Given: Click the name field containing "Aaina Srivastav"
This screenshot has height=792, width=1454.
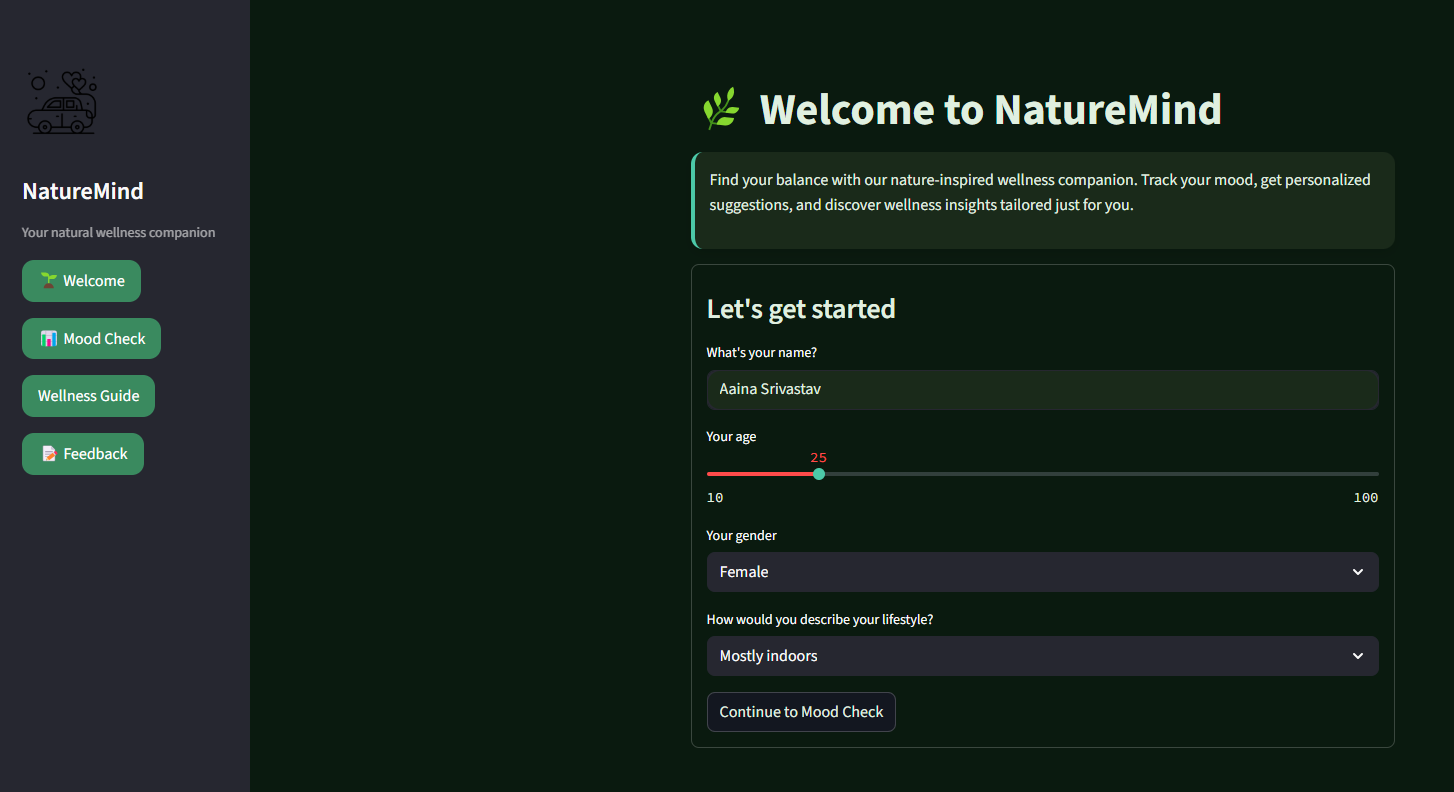Looking at the screenshot, I should 1042,390.
